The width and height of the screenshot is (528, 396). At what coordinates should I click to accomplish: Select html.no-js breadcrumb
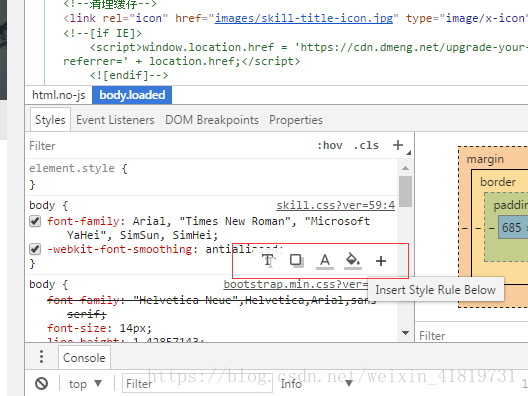click(x=59, y=95)
